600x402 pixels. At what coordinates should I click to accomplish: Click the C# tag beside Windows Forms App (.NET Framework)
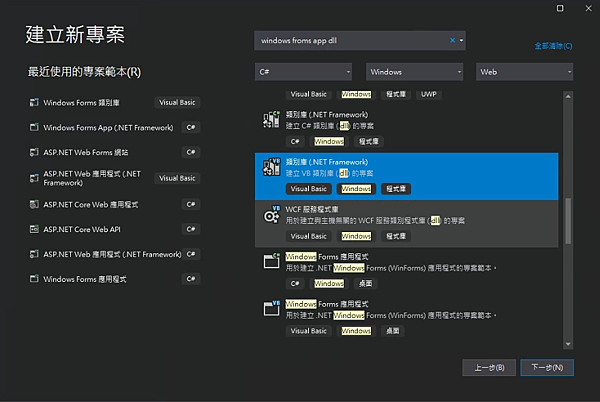(x=191, y=127)
